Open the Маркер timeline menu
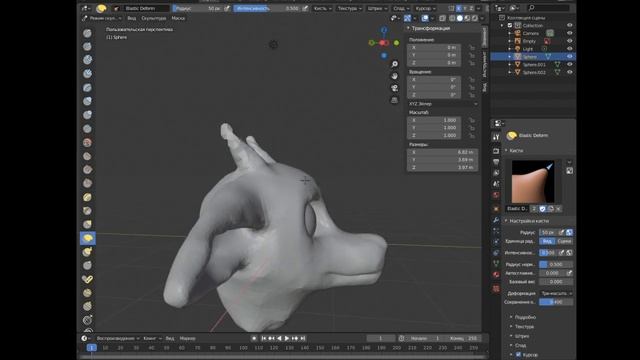This screenshot has height=360, width=640. 187,338
